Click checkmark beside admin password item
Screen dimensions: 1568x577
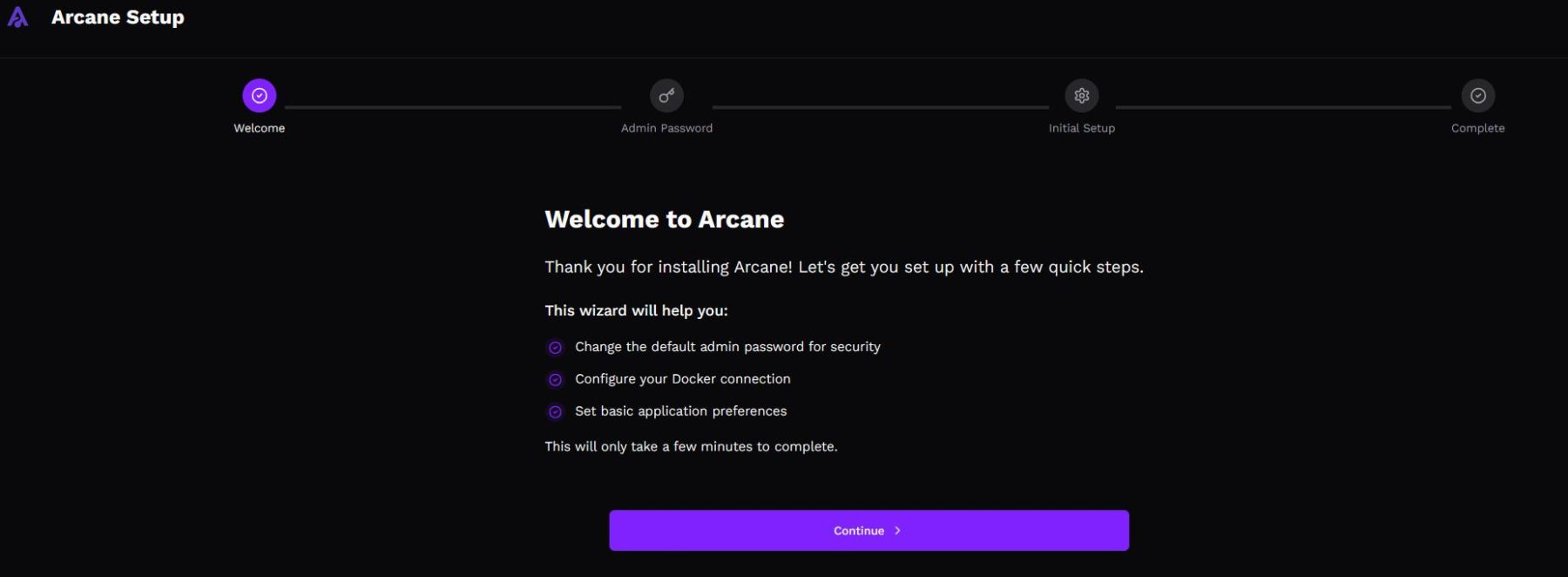point(555,348)
